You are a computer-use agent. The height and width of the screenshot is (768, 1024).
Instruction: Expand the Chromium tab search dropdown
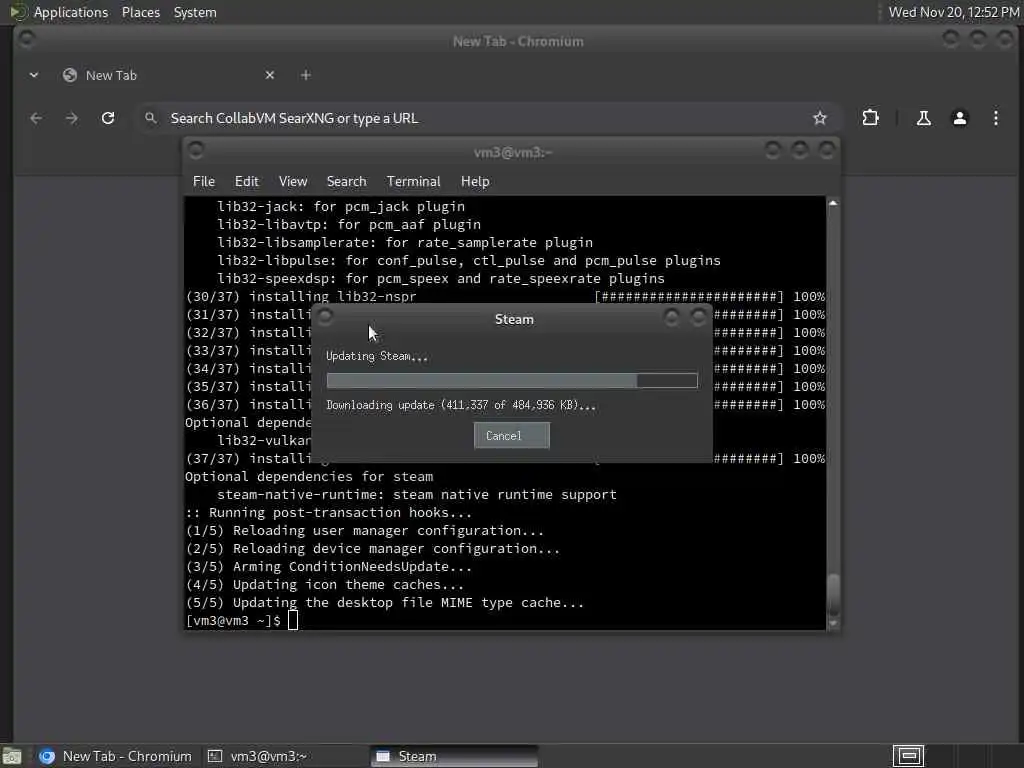34,75
